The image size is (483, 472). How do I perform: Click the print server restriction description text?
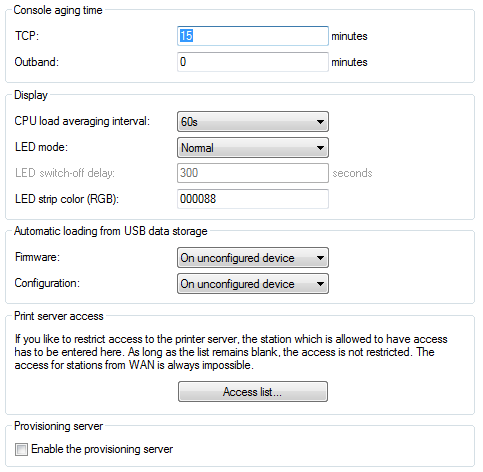pyautogui.click(x=231, y=352)
